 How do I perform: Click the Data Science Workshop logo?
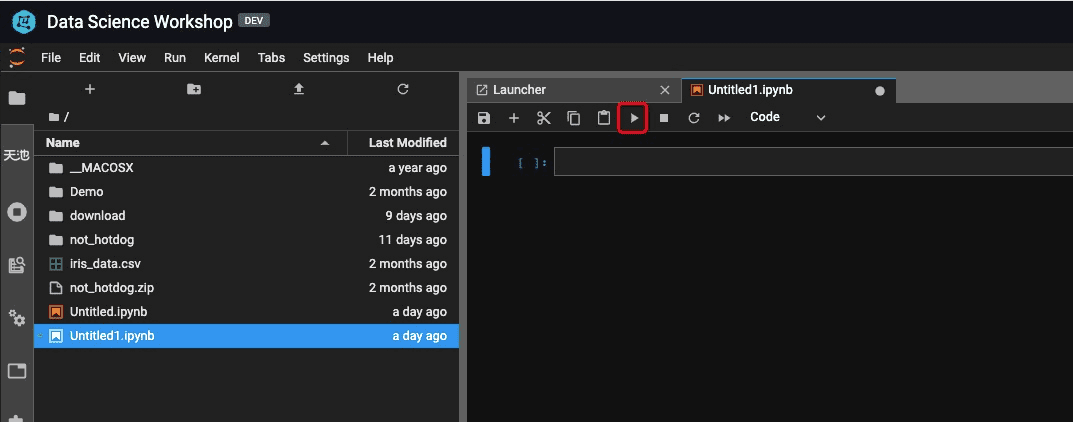tap(24, 22)
